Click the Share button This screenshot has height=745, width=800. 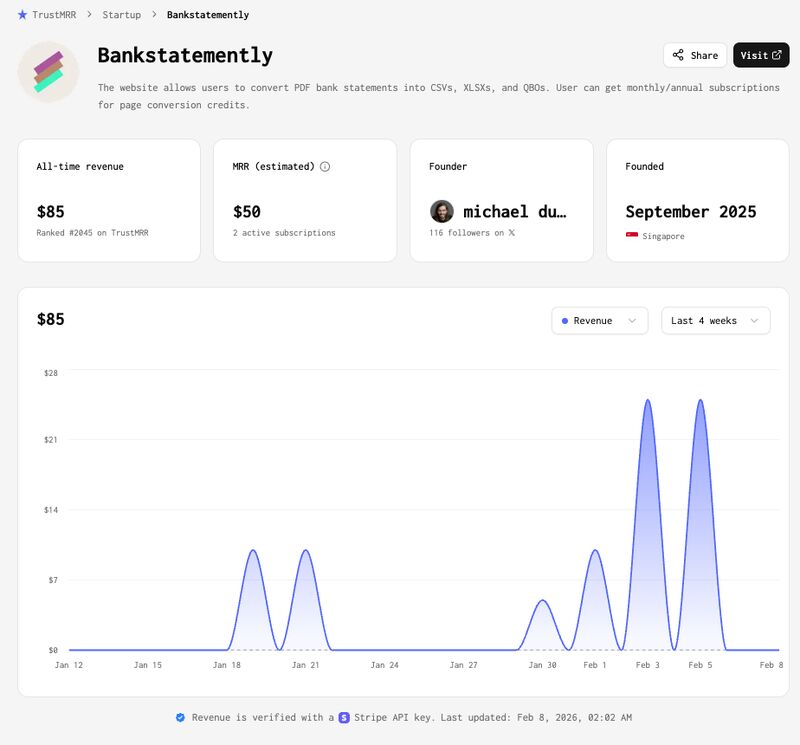pos(696,55)
